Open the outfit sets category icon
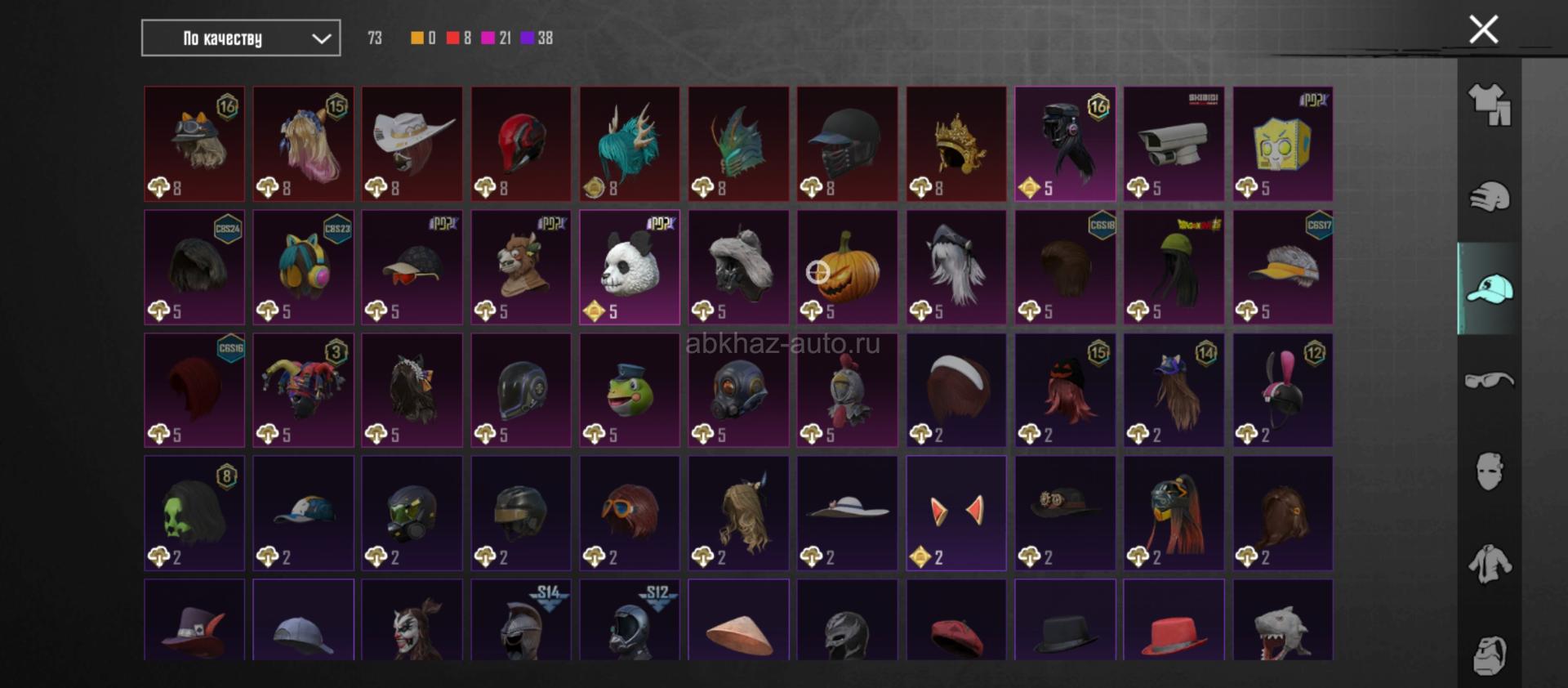The height and width of the screenshot is (688, 1568). tap(1490, 105)
